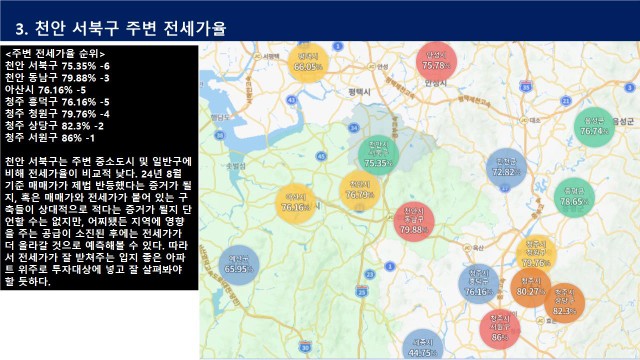Click the 서평택 JC junction marker

[x=257, y=56]
